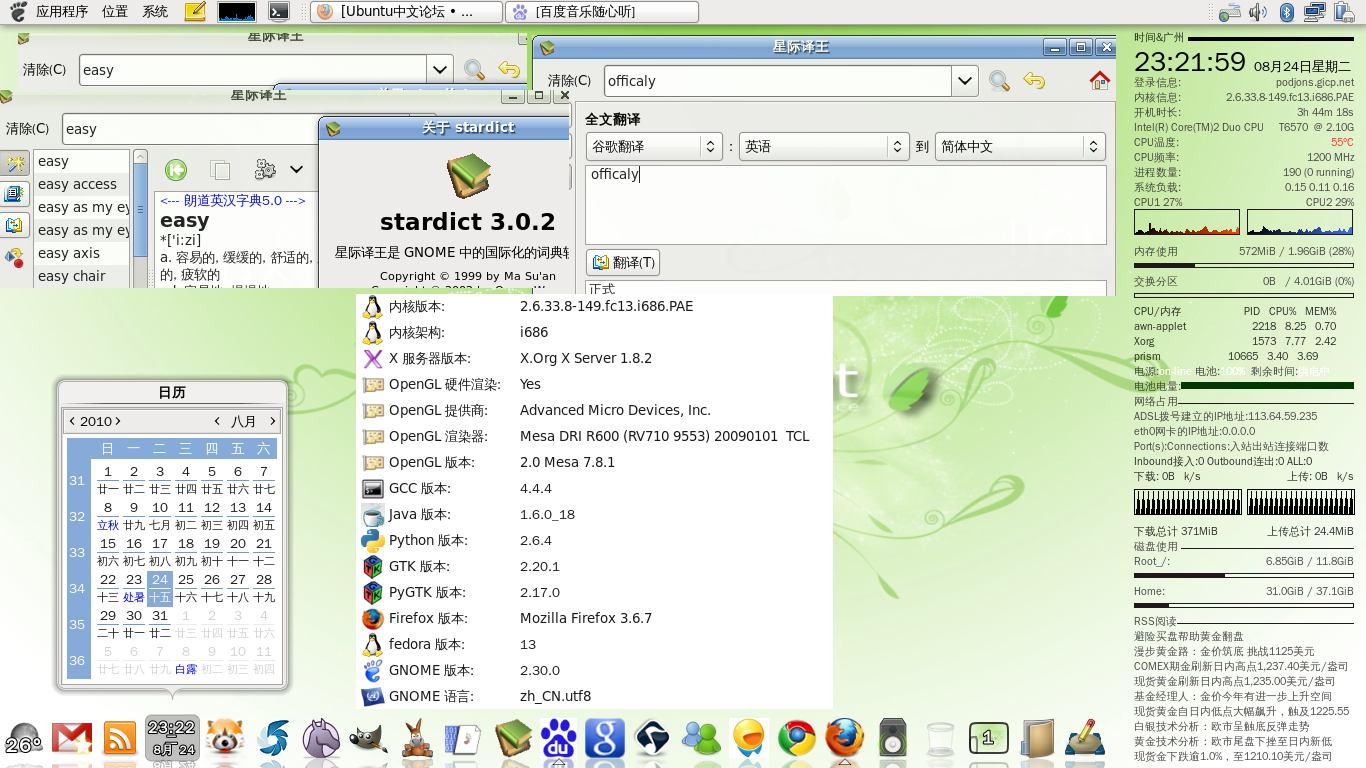Screen dimensions: 1366x768
Task: Switch to the Ubuntu中文论坛 taskbar window
Action: [405, 12]
